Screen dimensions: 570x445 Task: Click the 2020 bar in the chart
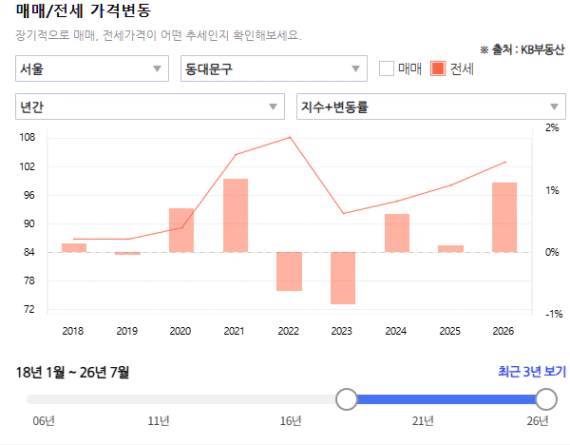(181, 230)
